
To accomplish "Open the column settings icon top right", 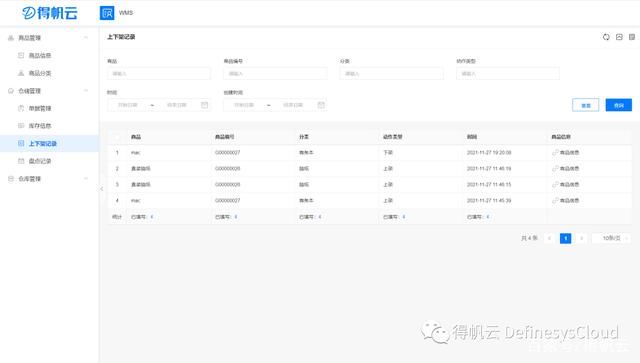I will [x=632, y=37].
